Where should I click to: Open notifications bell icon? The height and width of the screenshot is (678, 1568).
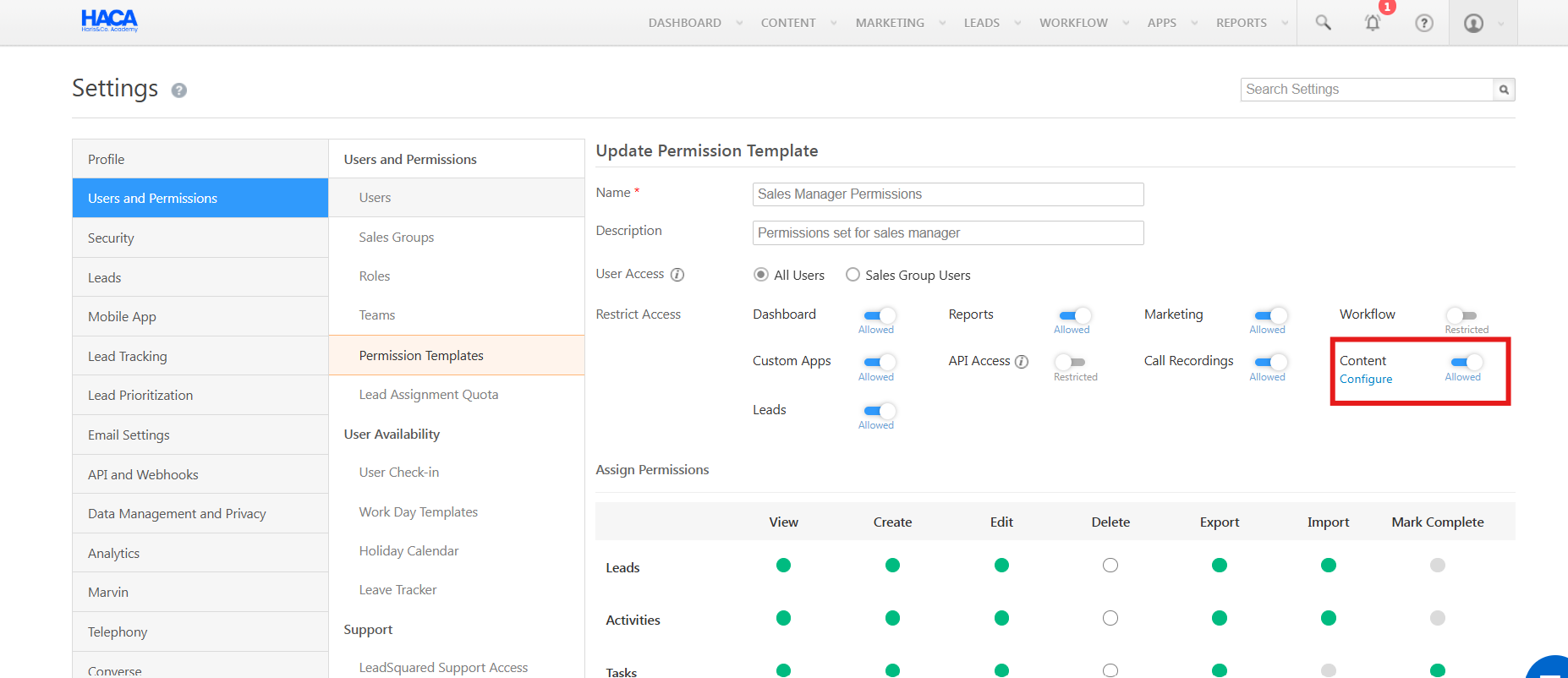pos(1373,23)
